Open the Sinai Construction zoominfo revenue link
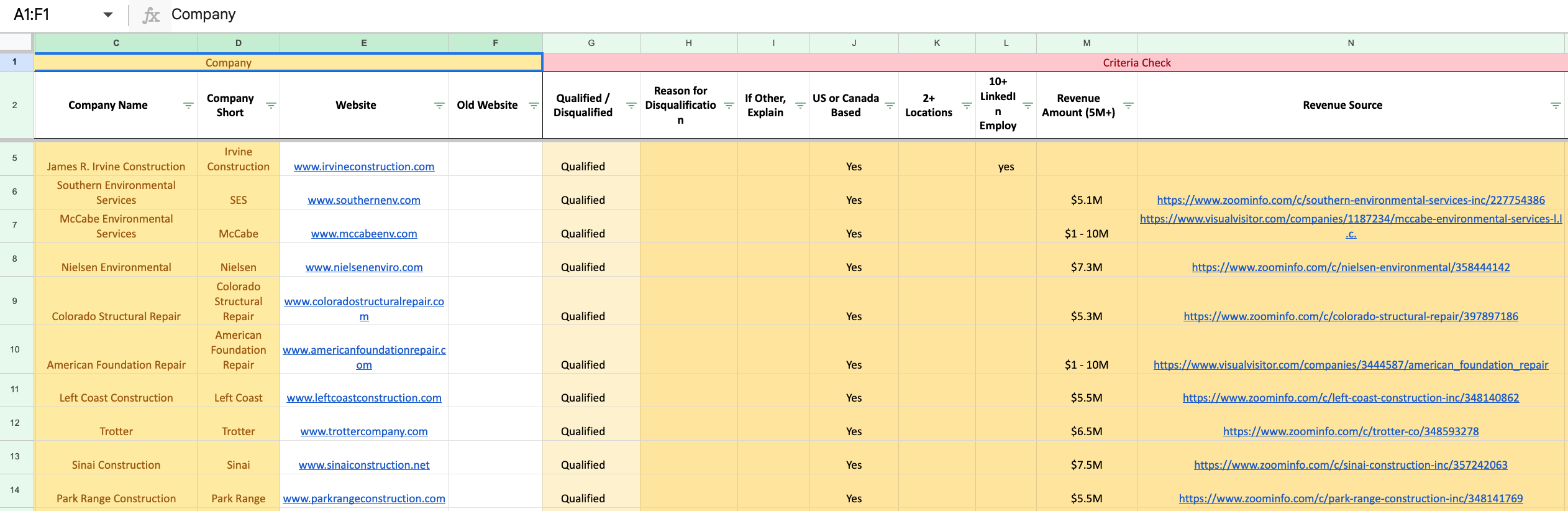 1351,465
